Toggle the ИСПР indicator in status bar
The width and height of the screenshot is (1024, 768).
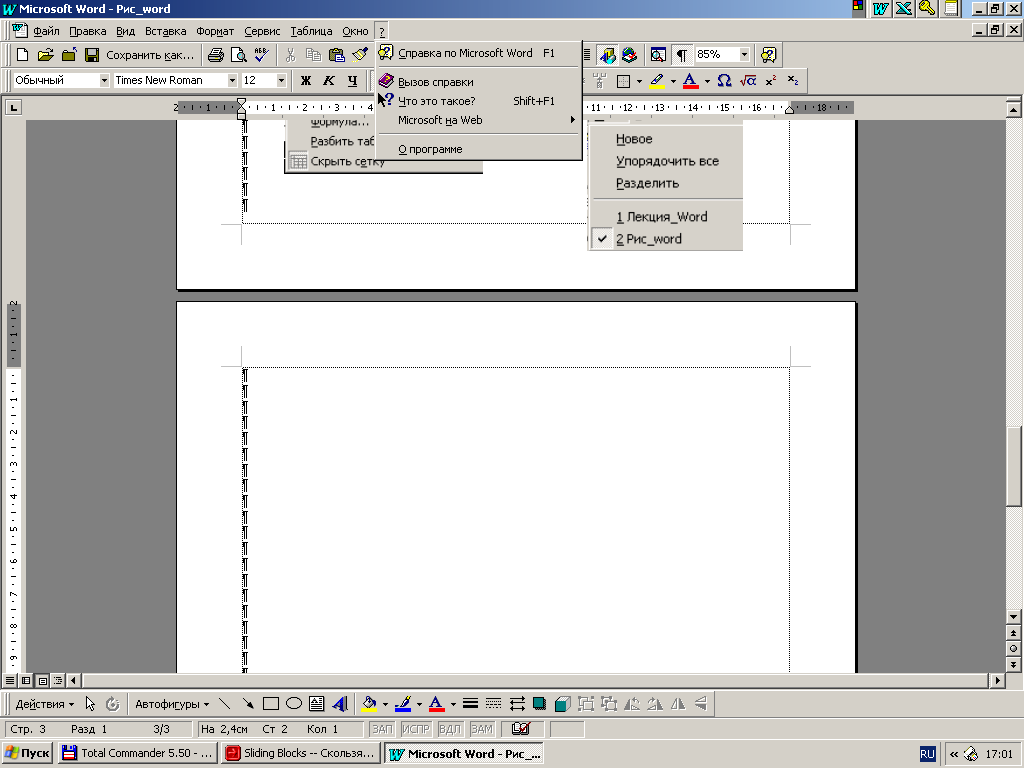pyautogui.click(x=416, y=729)
